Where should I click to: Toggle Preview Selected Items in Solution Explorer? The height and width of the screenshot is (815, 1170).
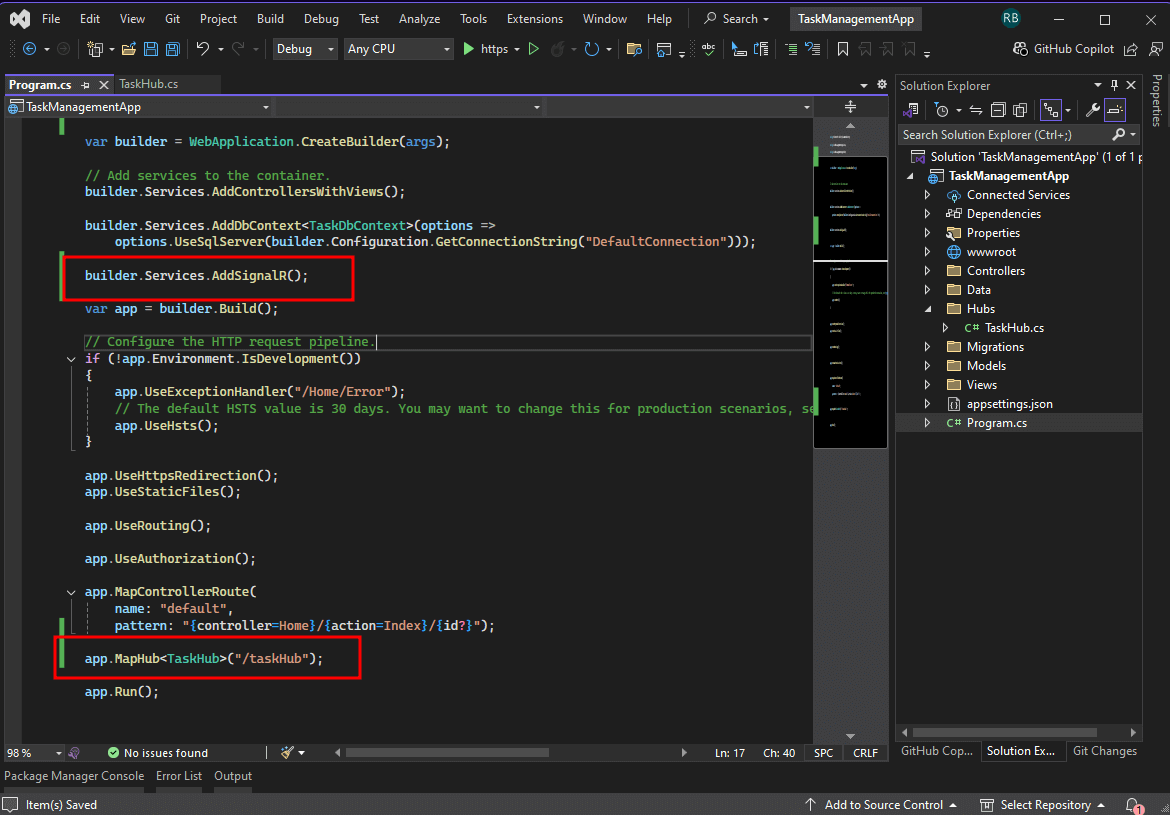click(x=1114, y=110)
